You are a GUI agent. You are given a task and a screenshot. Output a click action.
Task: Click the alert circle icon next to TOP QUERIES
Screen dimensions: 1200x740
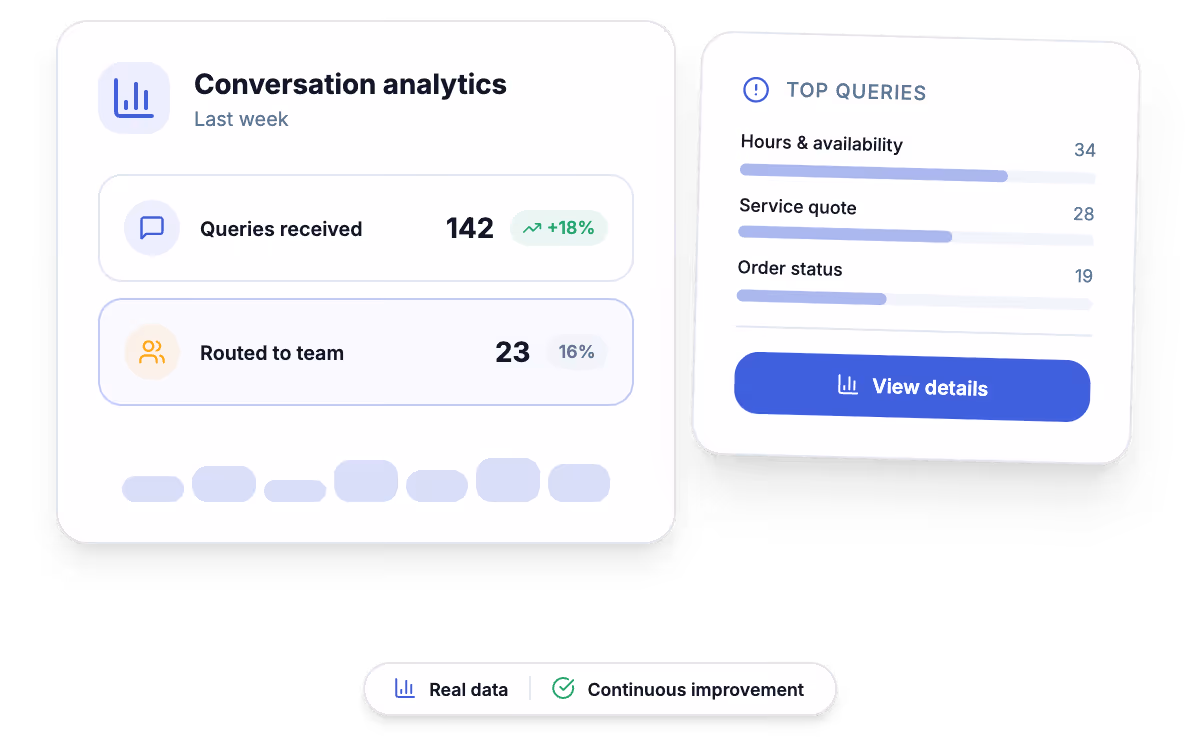coord(756,90)
